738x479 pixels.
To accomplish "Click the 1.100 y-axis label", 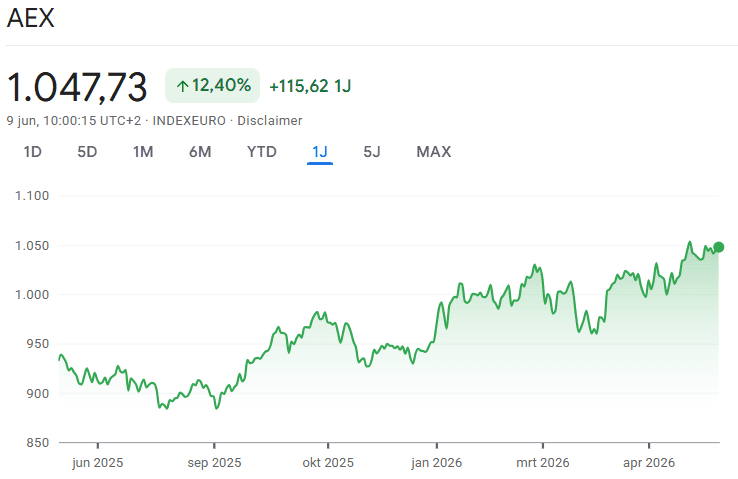I will 32,196.
